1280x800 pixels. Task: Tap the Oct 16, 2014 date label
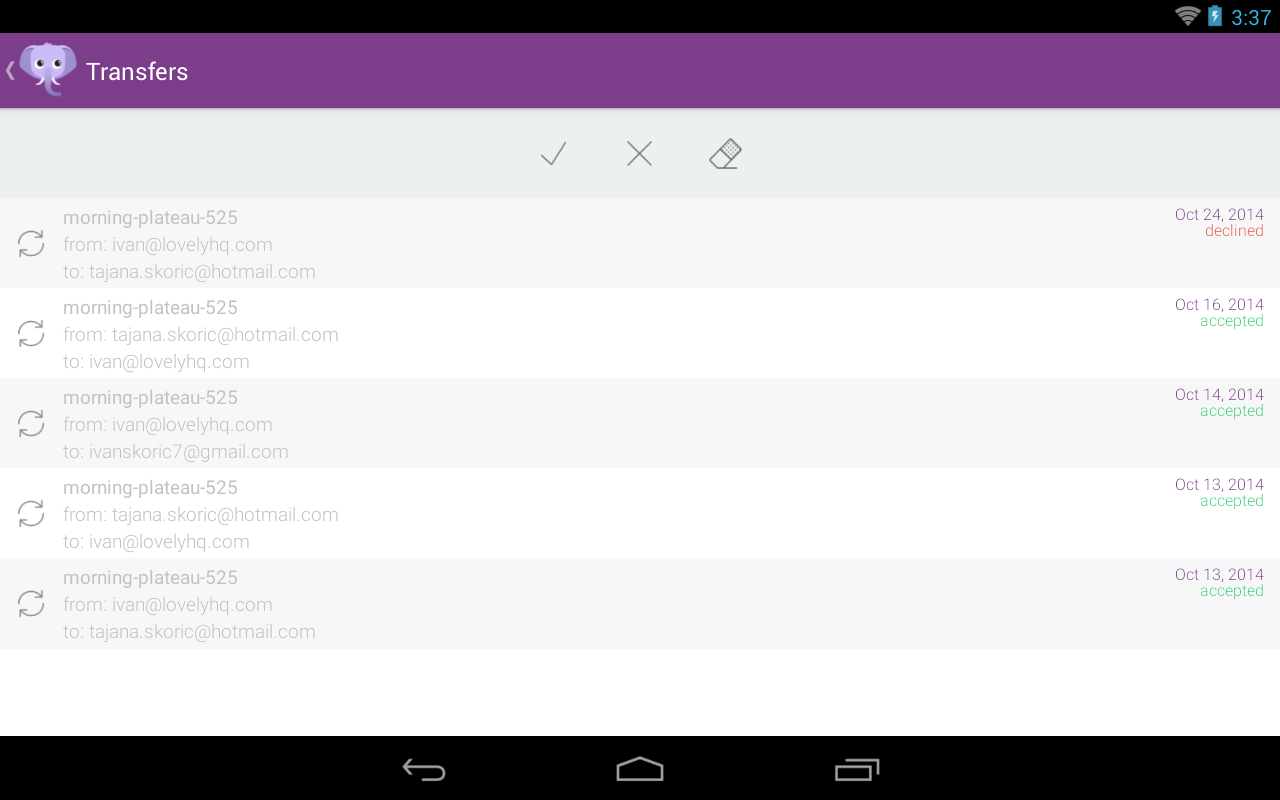(1219, 304)
